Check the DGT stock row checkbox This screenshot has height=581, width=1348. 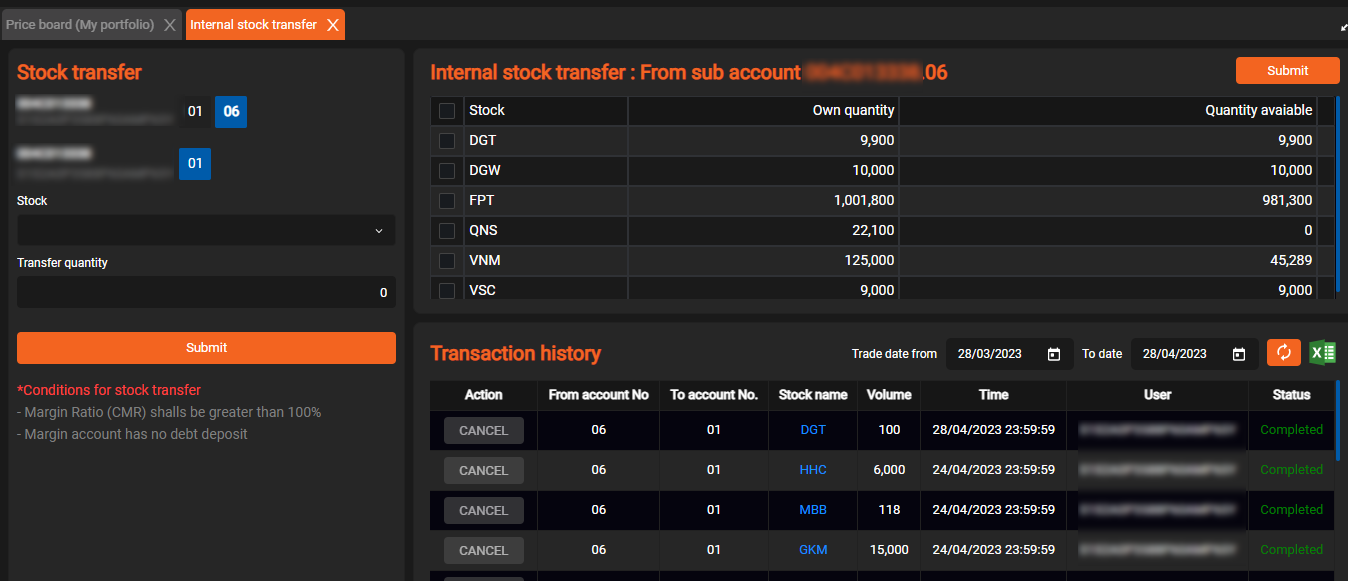pyautogui.click(x=447, y=141)
